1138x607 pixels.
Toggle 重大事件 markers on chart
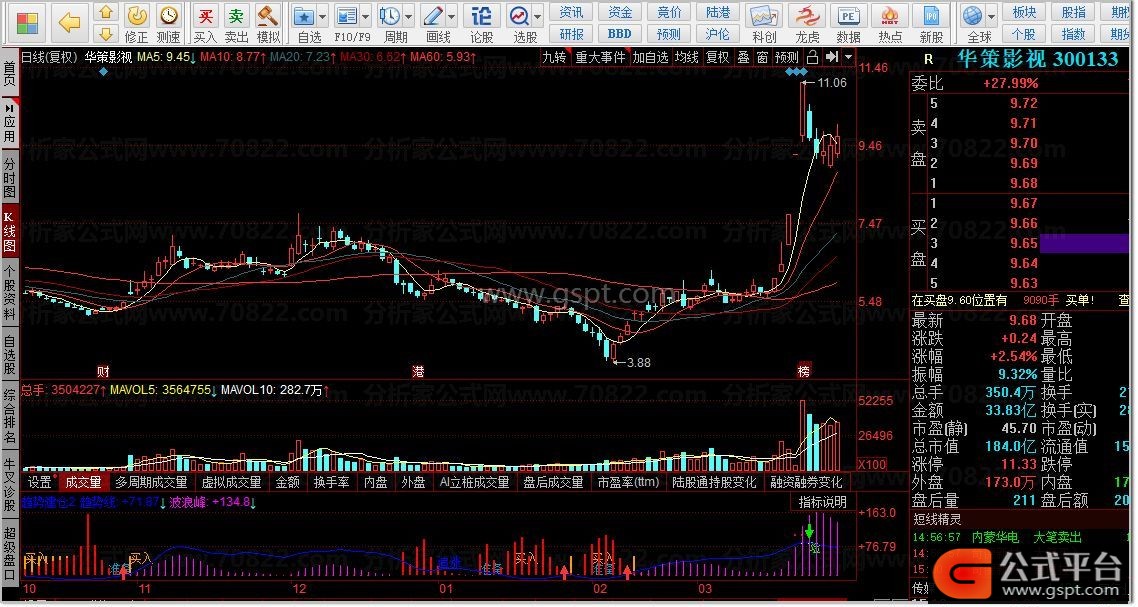click(600, 57)
